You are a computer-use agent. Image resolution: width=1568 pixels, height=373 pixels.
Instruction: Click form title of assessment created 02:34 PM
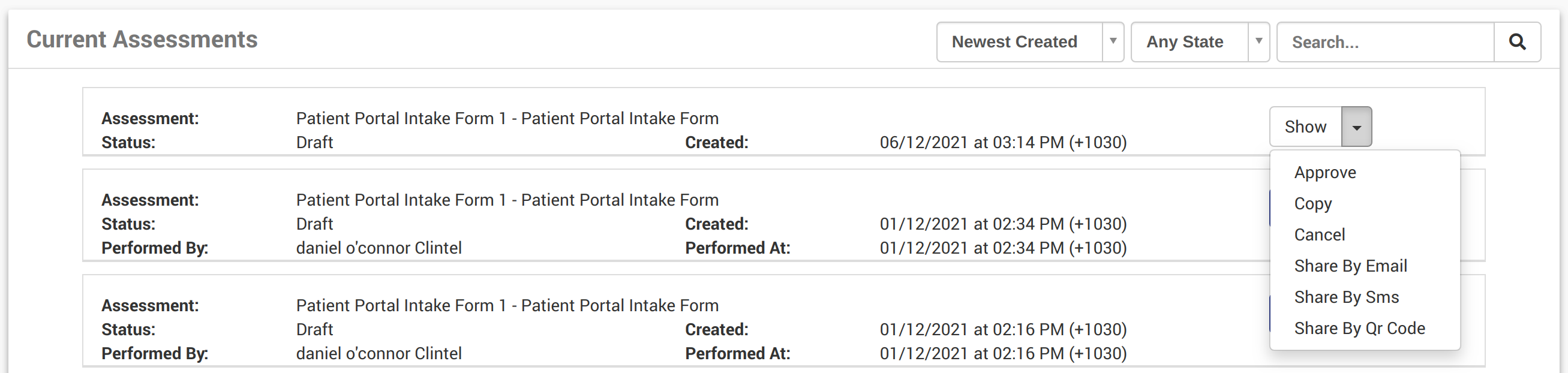507,200
